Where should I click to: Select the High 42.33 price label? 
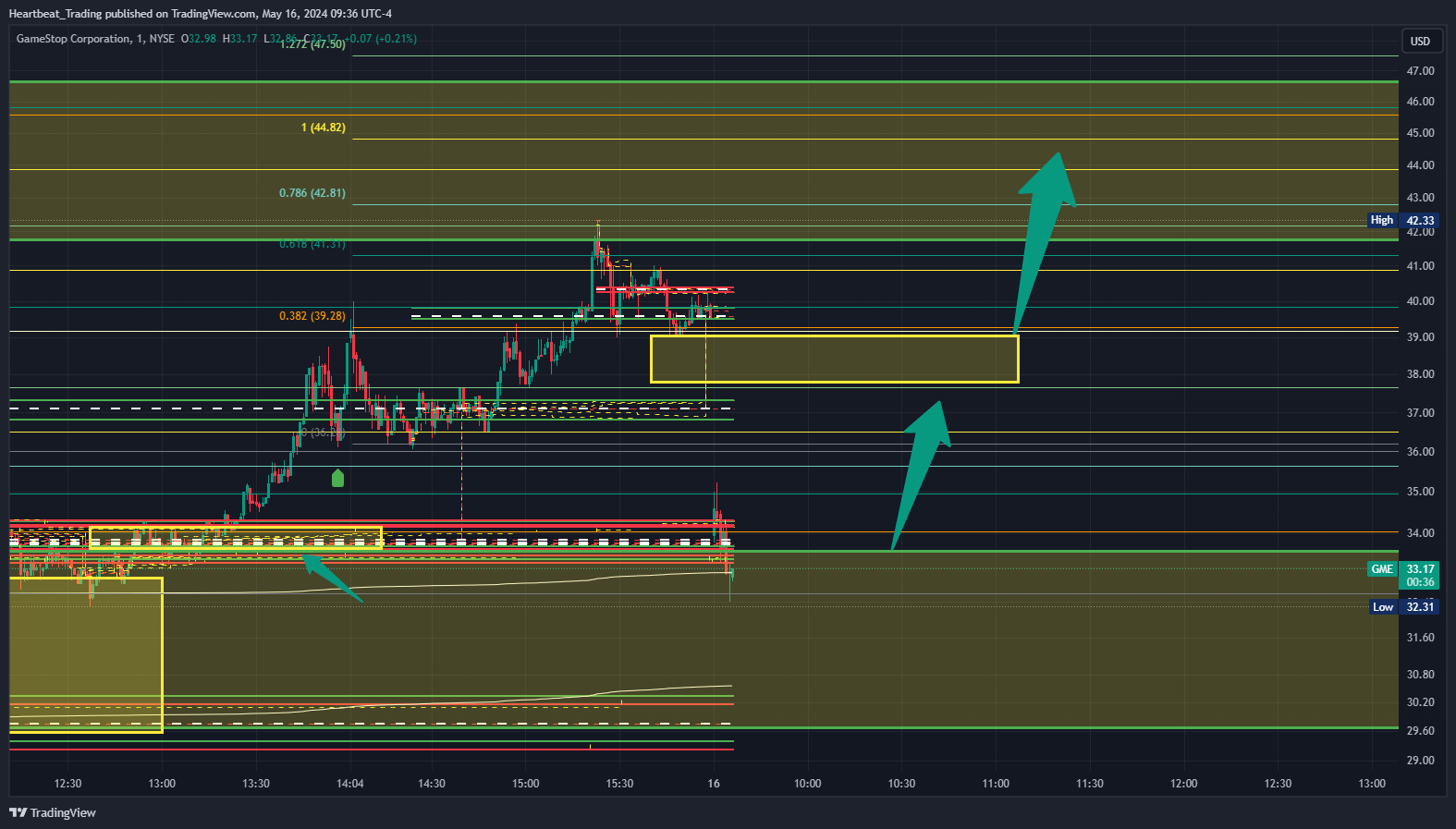1402,220
